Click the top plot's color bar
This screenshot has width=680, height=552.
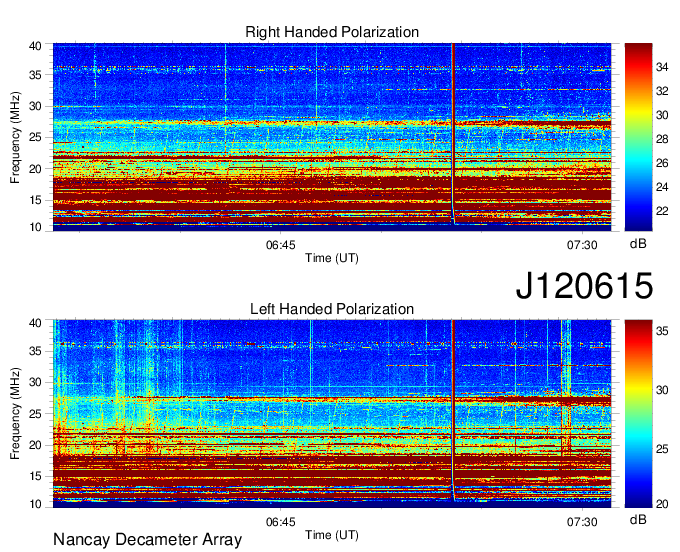[x=638, y=137]
